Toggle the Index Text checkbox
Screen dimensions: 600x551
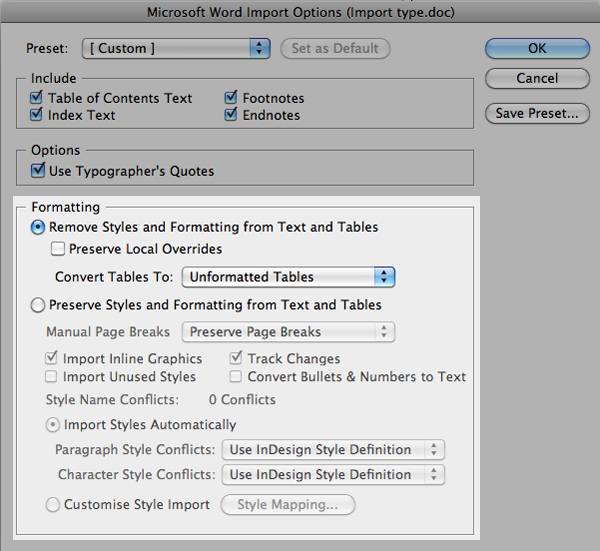pos(36,114)
